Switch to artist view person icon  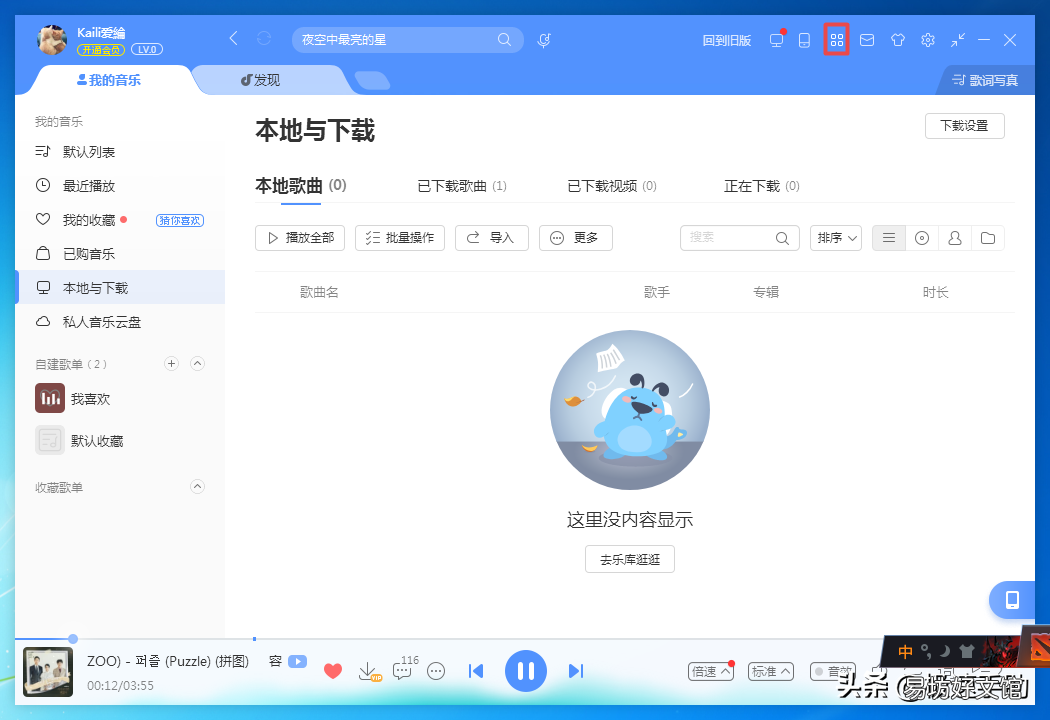point(955,238)
